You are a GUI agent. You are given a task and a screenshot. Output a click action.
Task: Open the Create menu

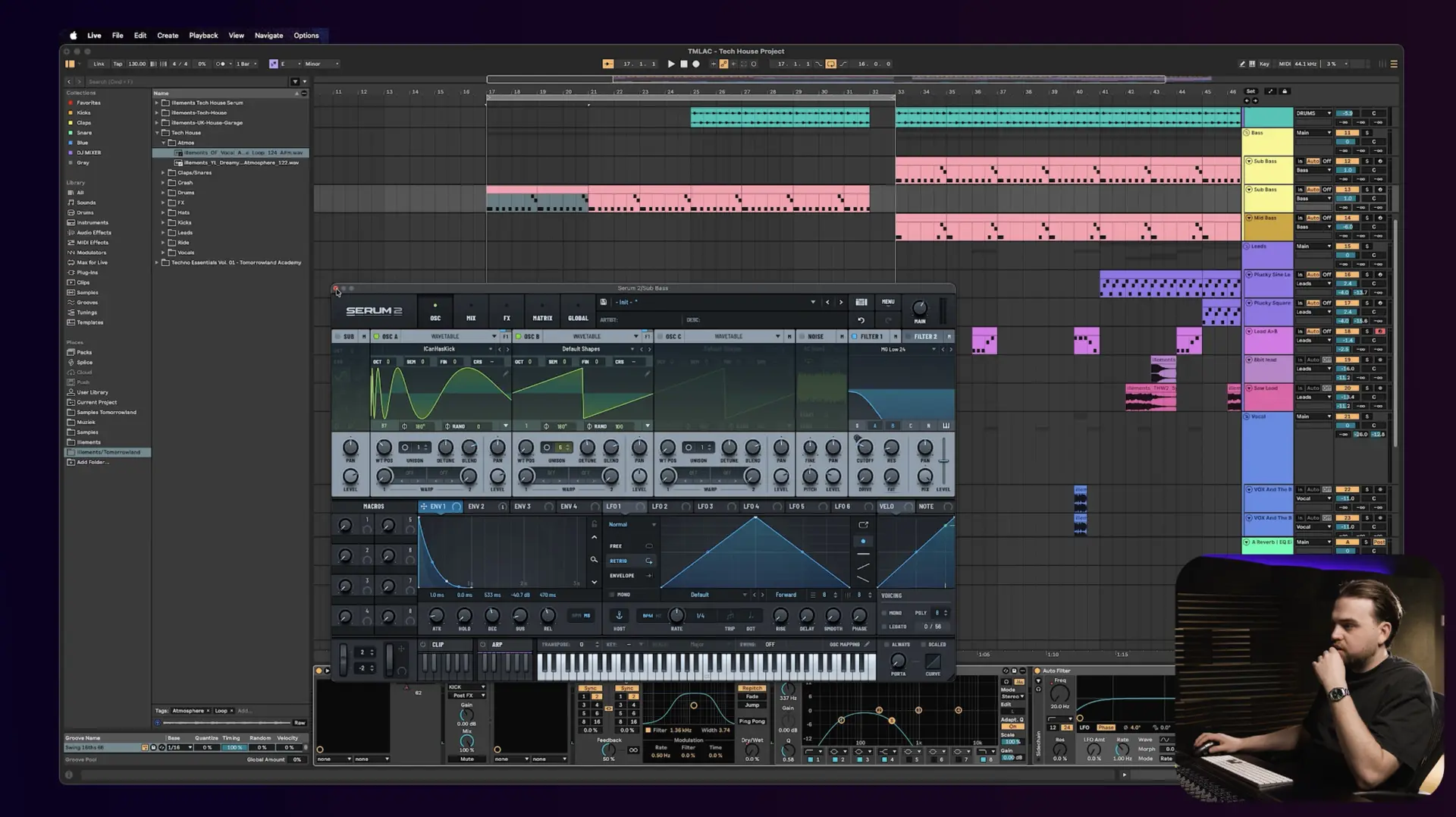[168, 36]
